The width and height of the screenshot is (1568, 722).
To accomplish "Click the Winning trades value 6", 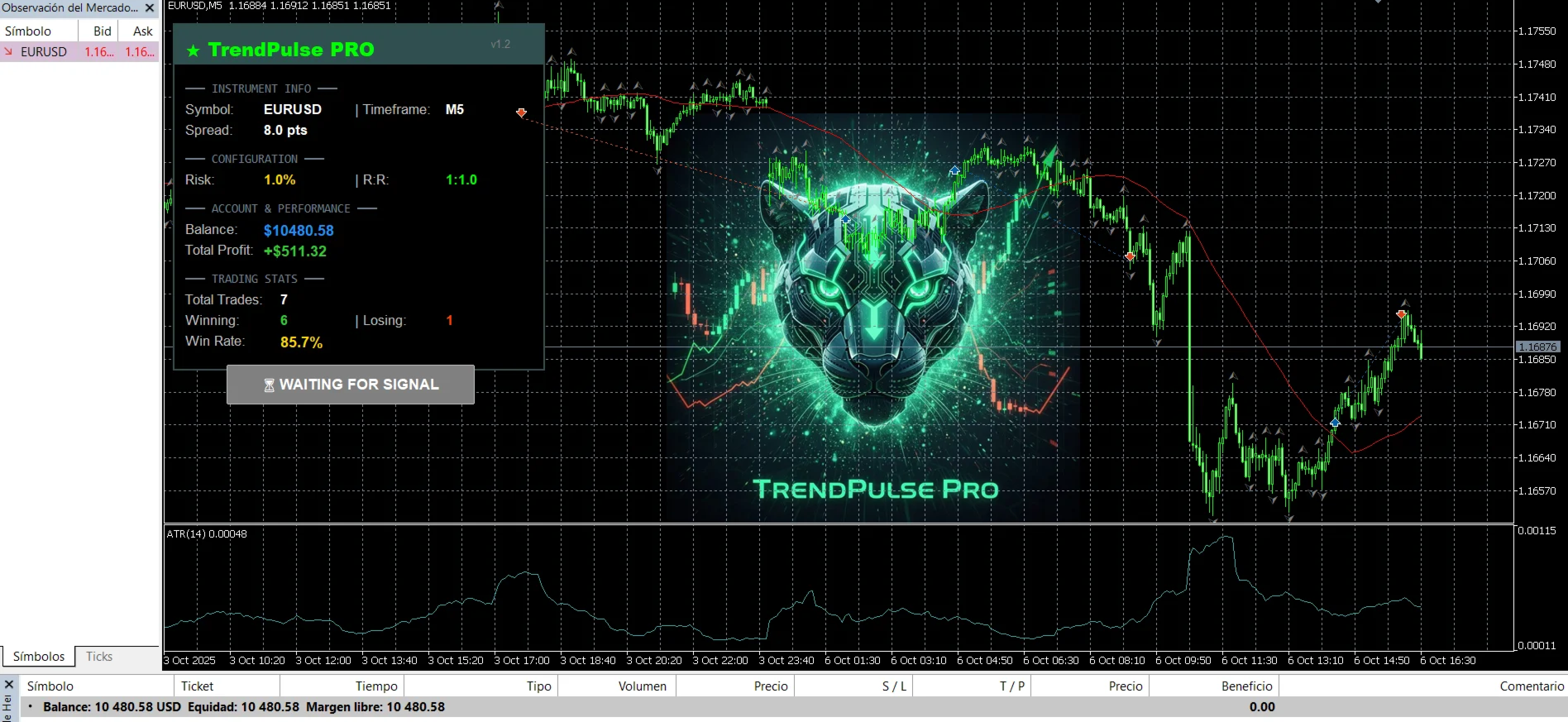I will tap(284, 320).
